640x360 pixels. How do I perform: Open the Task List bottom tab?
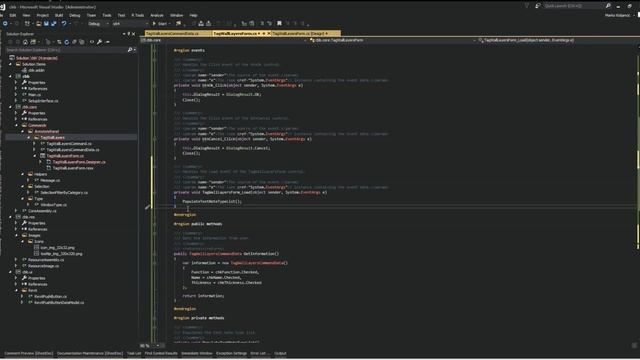click(x=134, y=353)
